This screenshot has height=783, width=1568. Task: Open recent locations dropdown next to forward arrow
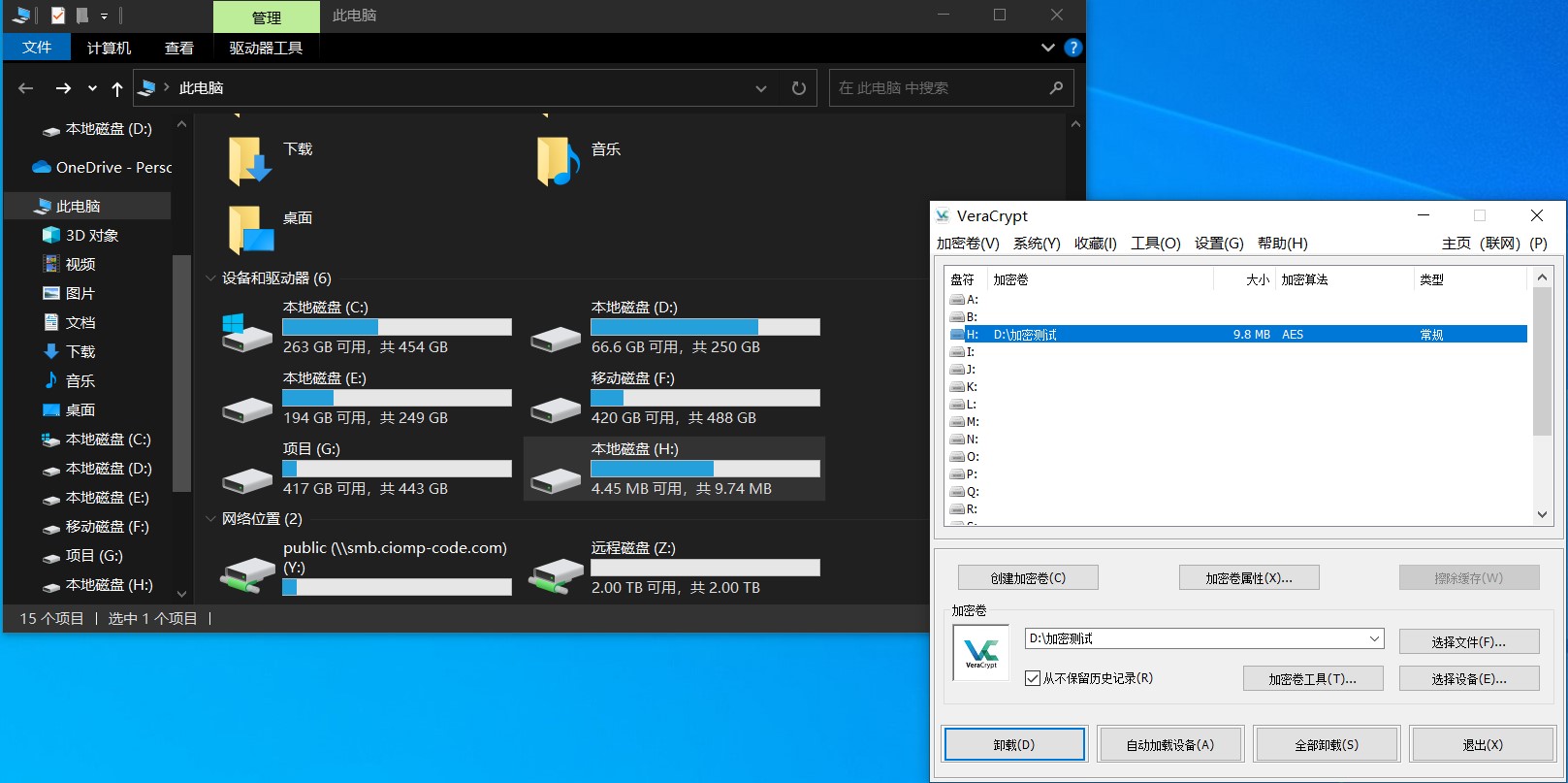tap(92, 88)
